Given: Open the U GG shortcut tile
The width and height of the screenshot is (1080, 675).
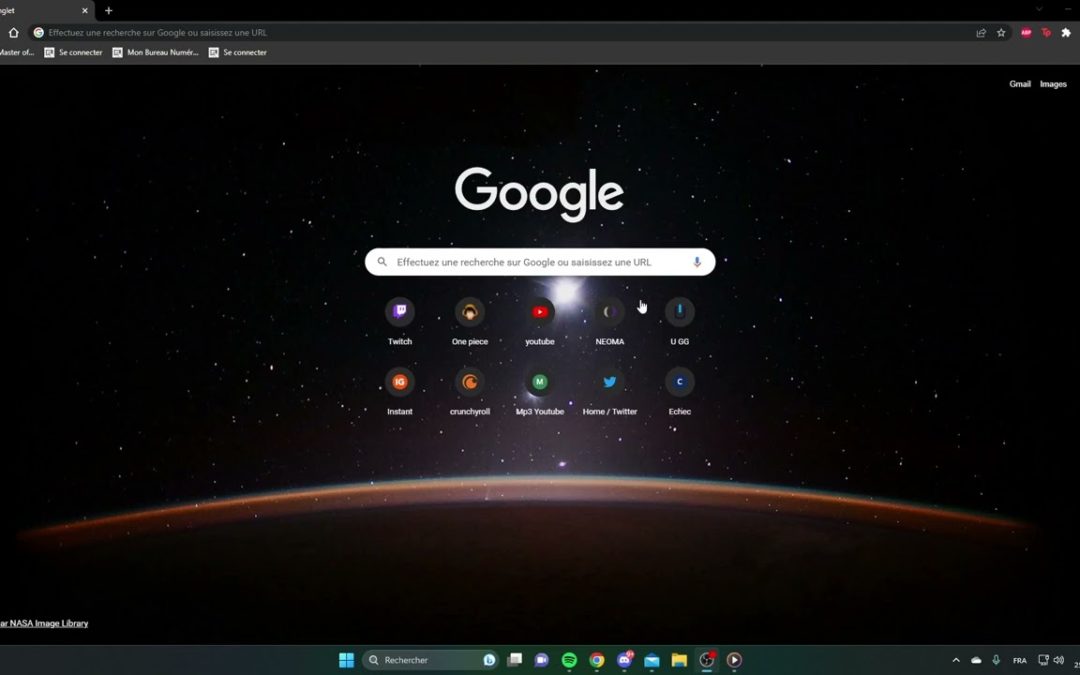Looking at the screenshot, I should click(680, 322).
